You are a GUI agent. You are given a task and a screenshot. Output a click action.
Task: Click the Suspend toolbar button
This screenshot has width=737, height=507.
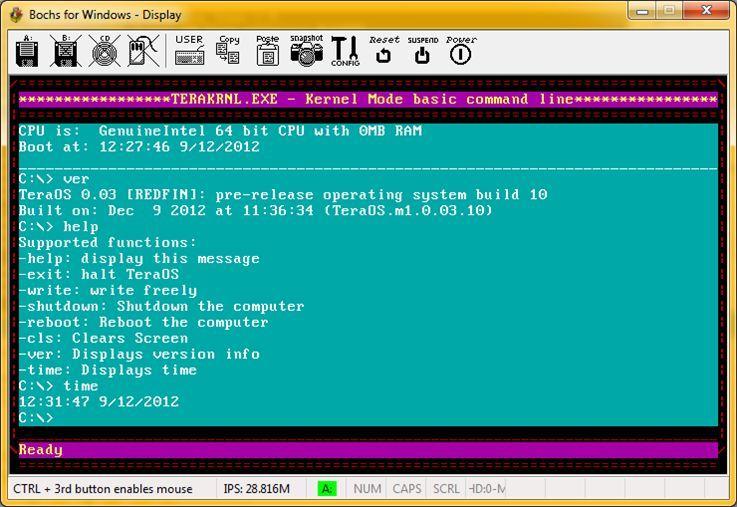pos(422,50)
